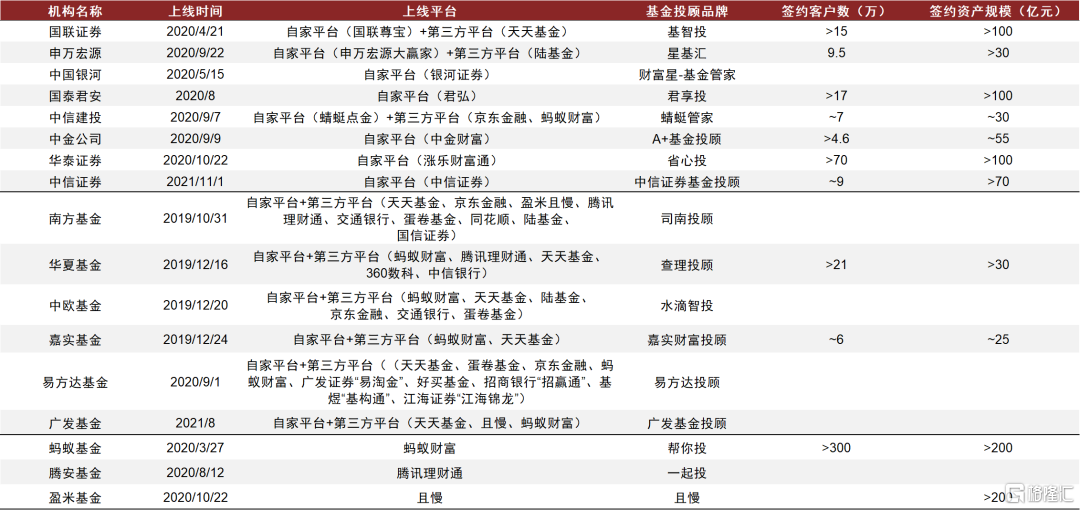
Task: Select the 中金公司 name cell
Action: click(x=74, y=139)
